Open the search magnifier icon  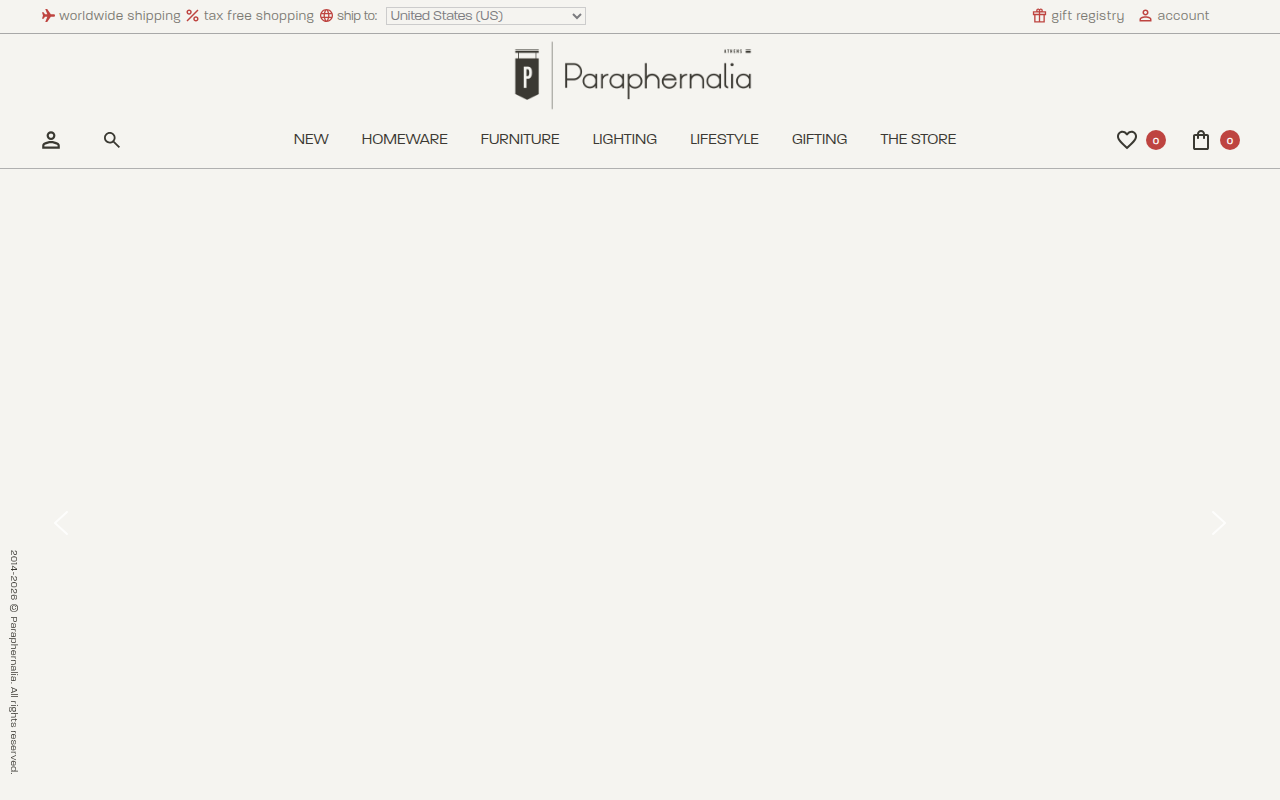coord(112,140)
